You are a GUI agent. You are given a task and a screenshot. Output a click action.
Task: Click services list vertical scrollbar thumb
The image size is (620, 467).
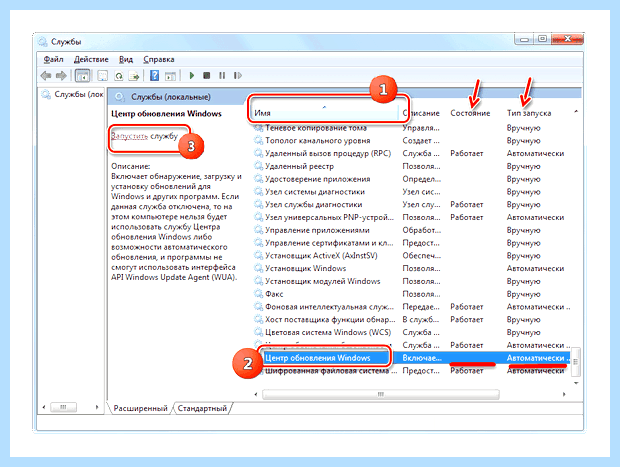point(576,362)
